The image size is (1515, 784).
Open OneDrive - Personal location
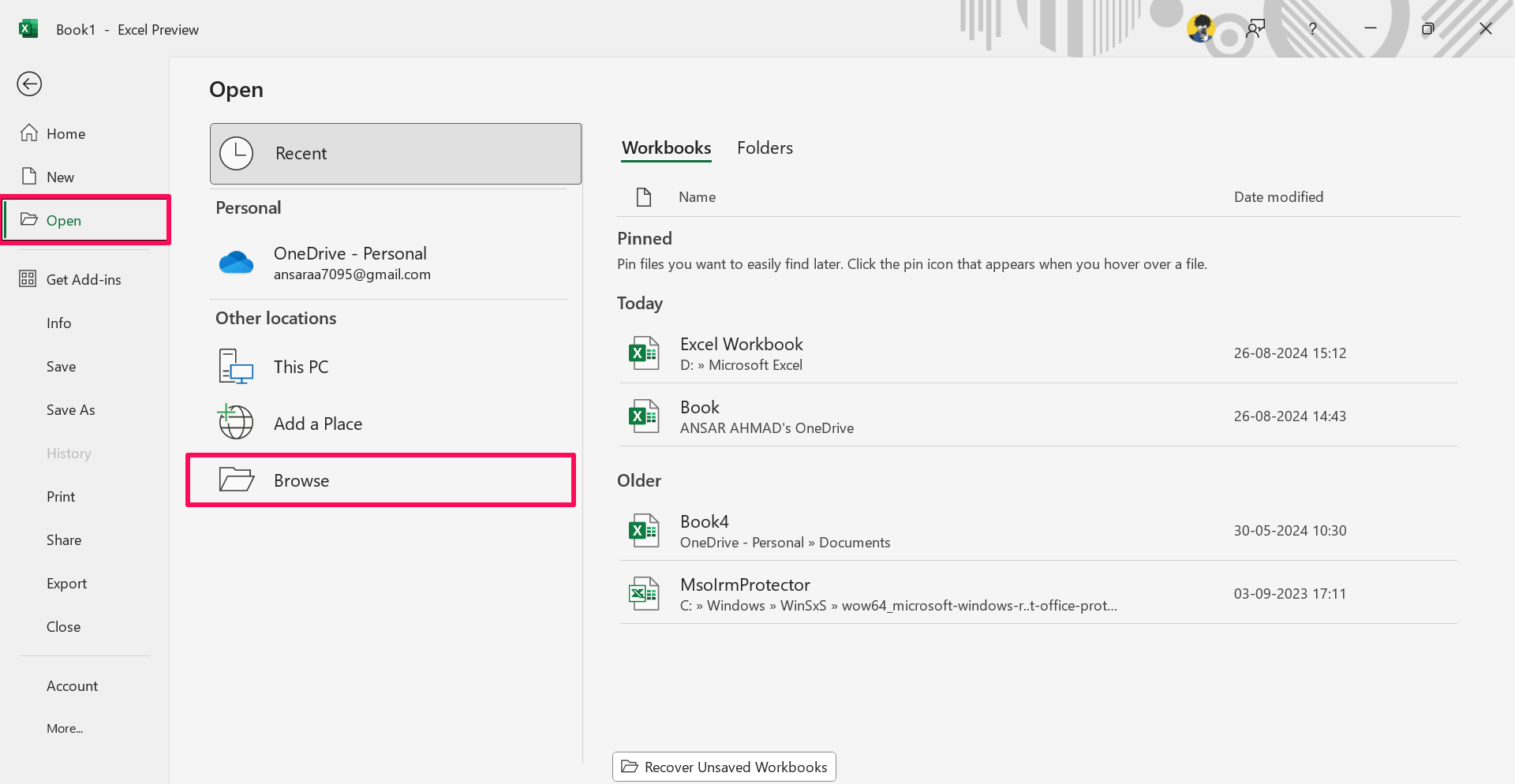click(388, 263)
